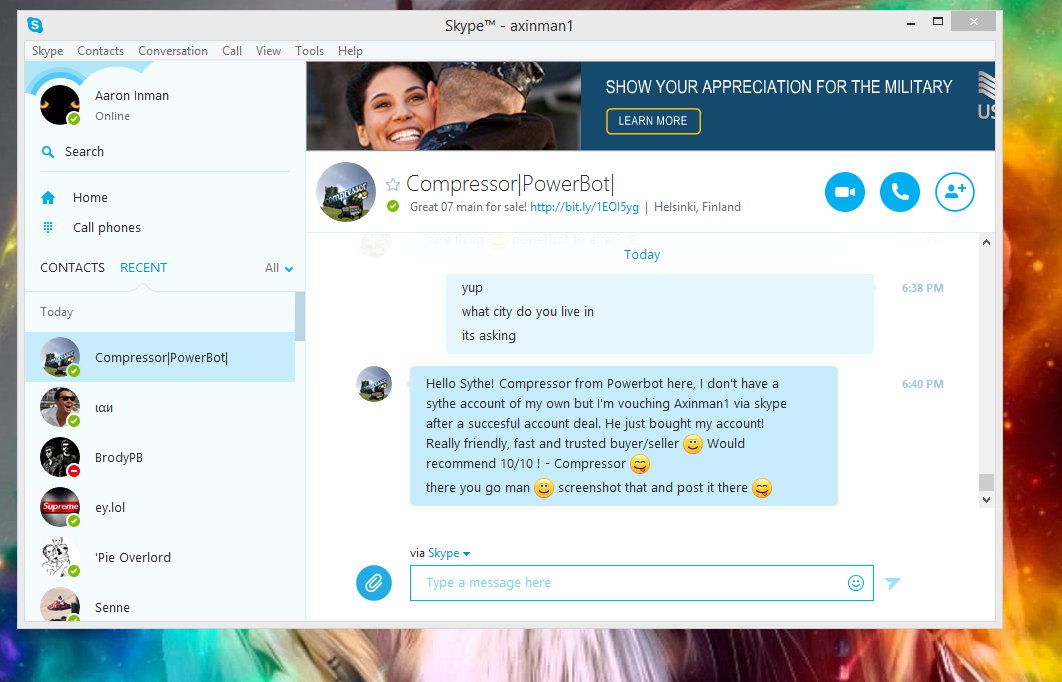Open the Contacts menu
Screen dimensions: 1062x682
coord(100,51)
